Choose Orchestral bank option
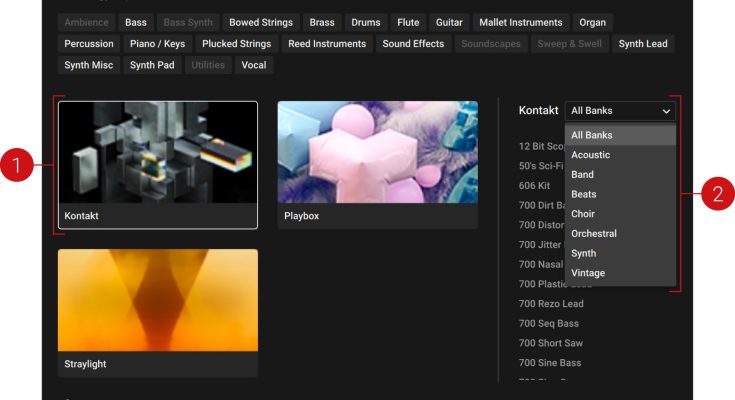 coord(594,234)
